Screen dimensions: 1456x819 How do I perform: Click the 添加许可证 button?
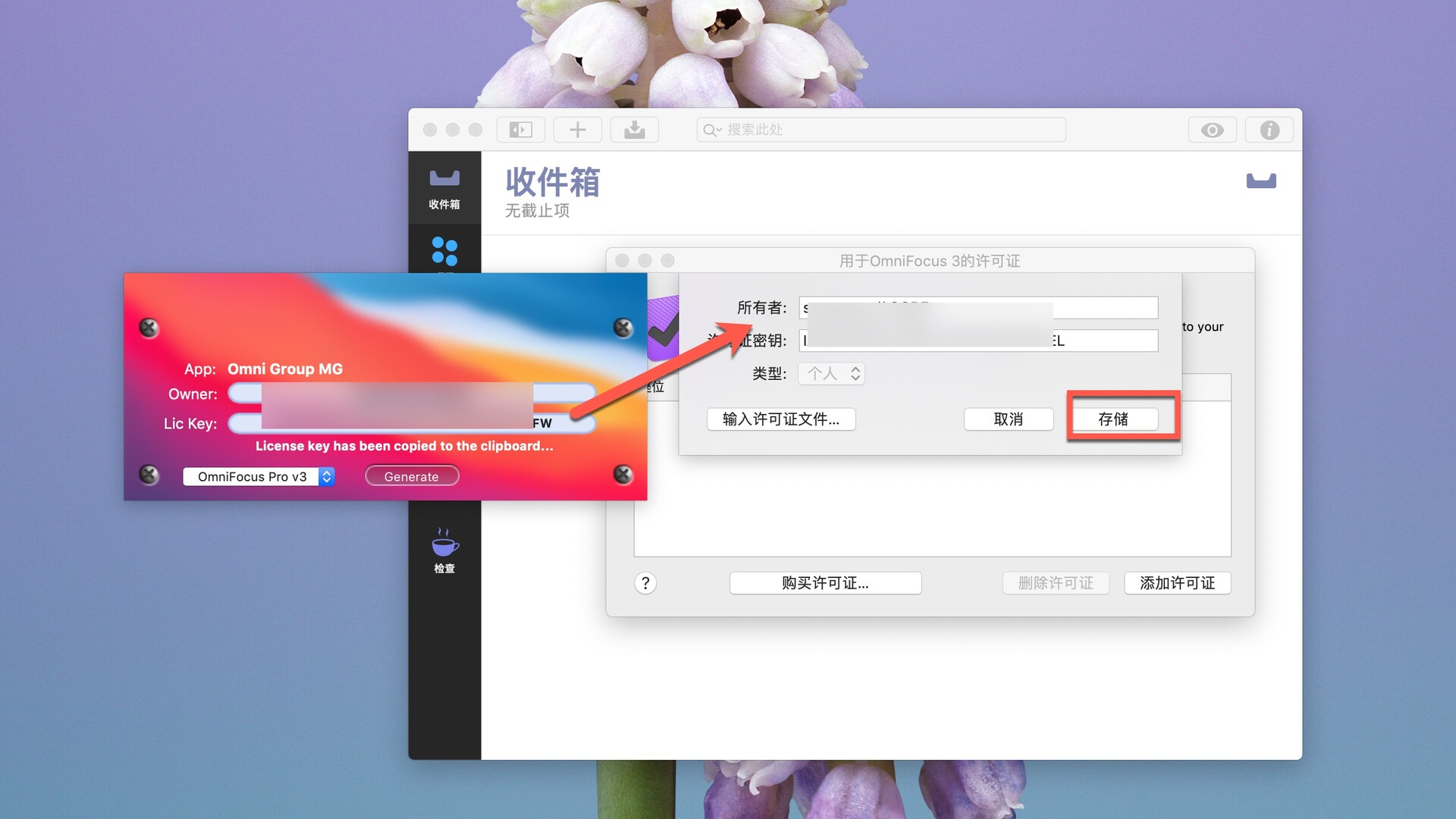click(x=1177, y=583)
